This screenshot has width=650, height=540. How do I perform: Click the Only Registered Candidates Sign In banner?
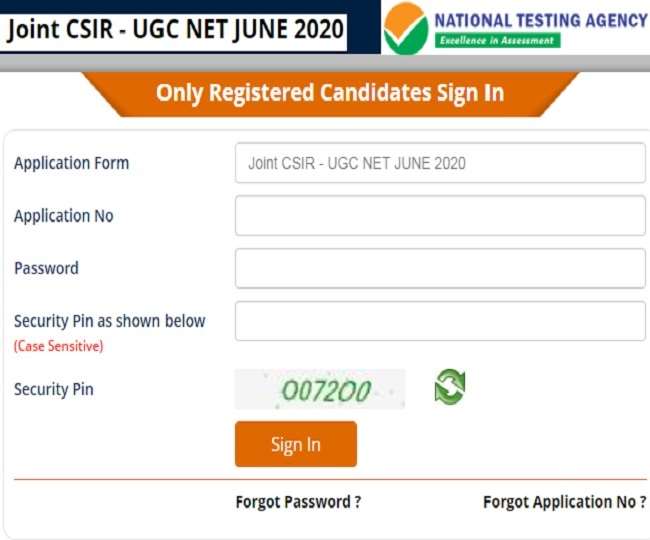[330, 94]
